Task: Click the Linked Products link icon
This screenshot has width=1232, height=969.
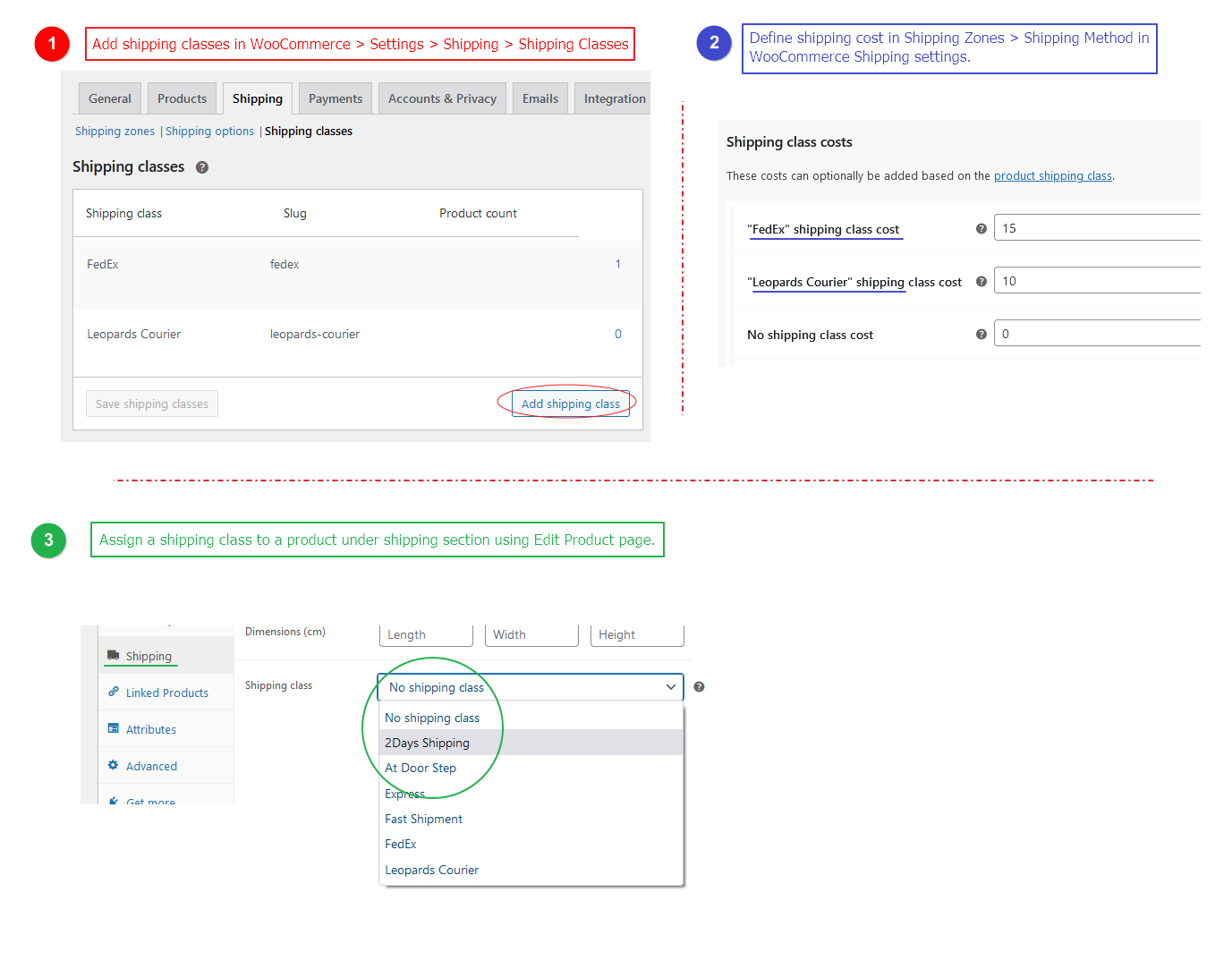Action: click(x=114, y=692)
